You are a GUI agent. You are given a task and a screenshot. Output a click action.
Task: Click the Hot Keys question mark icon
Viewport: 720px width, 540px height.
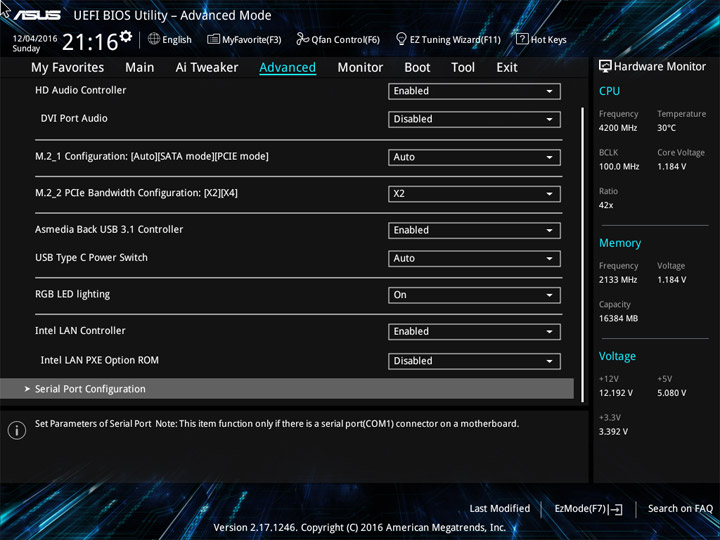pyautogui.click(x=522, y=39)
